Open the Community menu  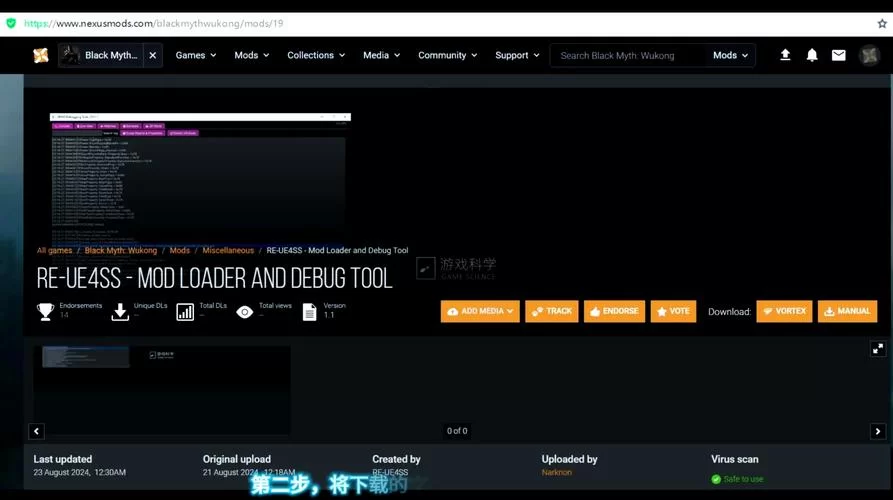(447, 56)
